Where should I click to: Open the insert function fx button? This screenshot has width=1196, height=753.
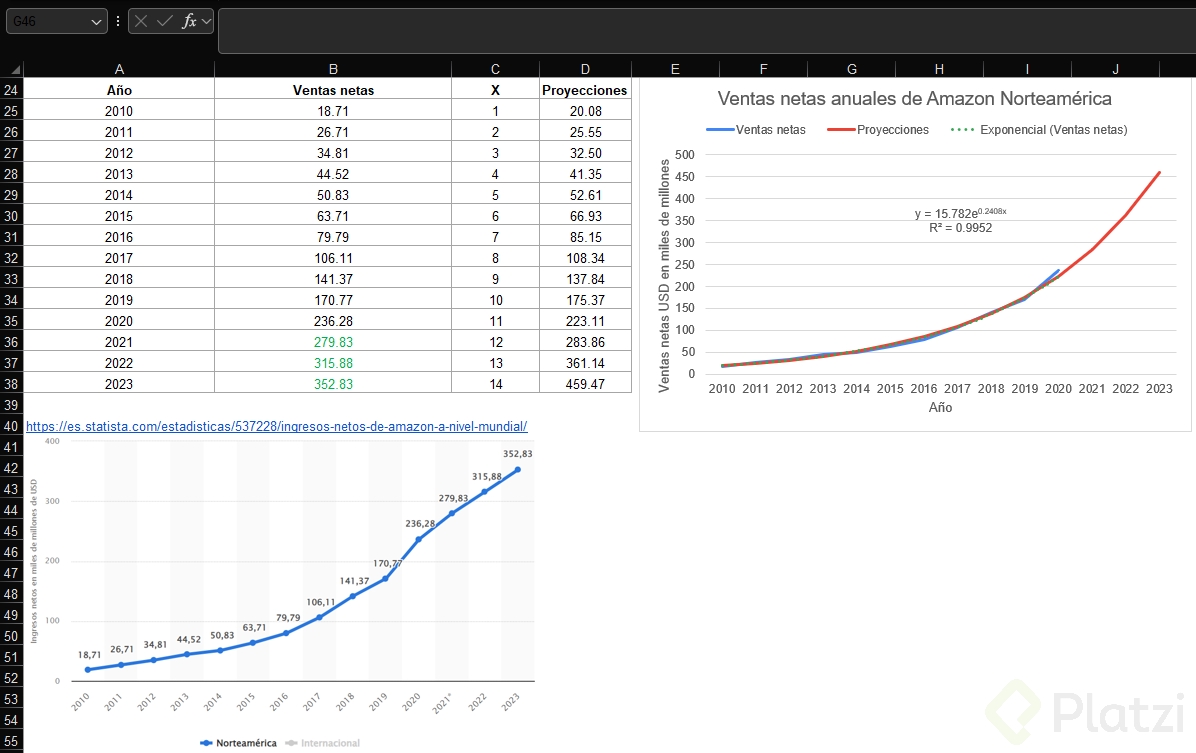[189, 21]
